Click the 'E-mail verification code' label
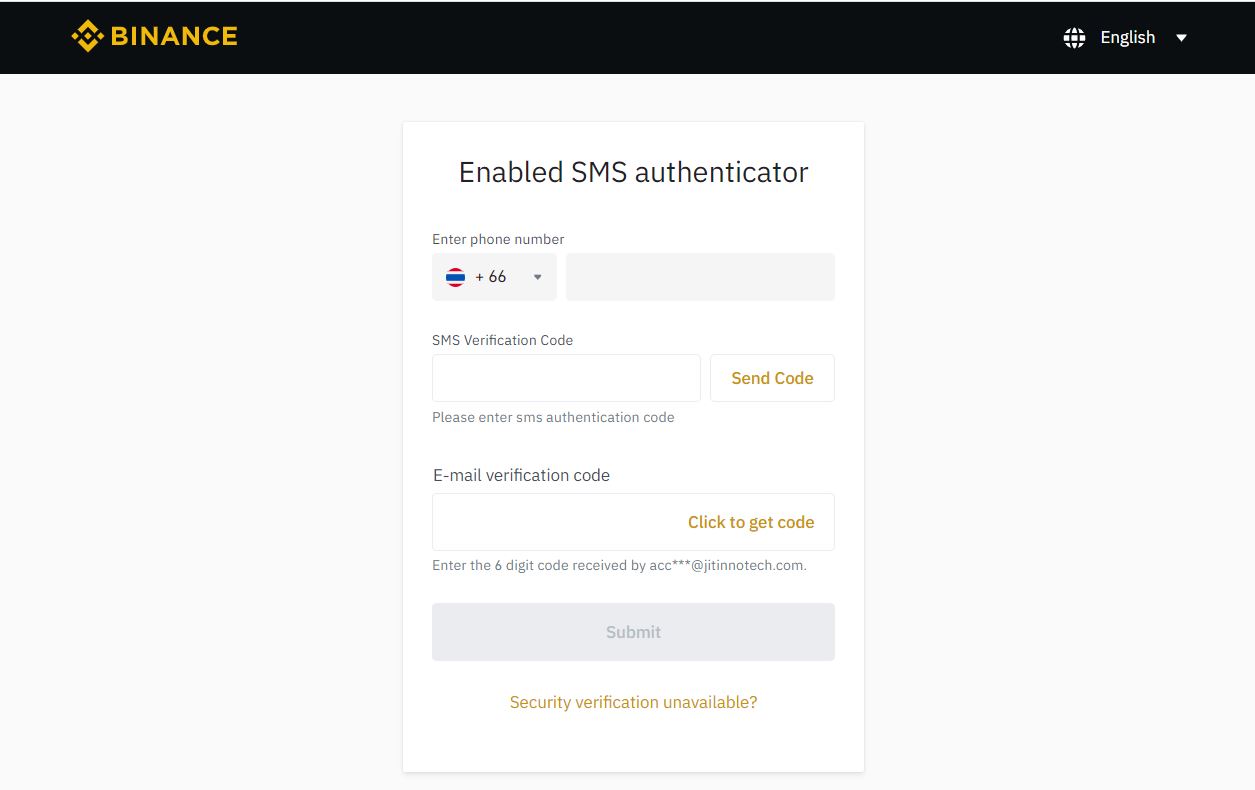This screenshot has height=790, width=1255. click(521, 475)
